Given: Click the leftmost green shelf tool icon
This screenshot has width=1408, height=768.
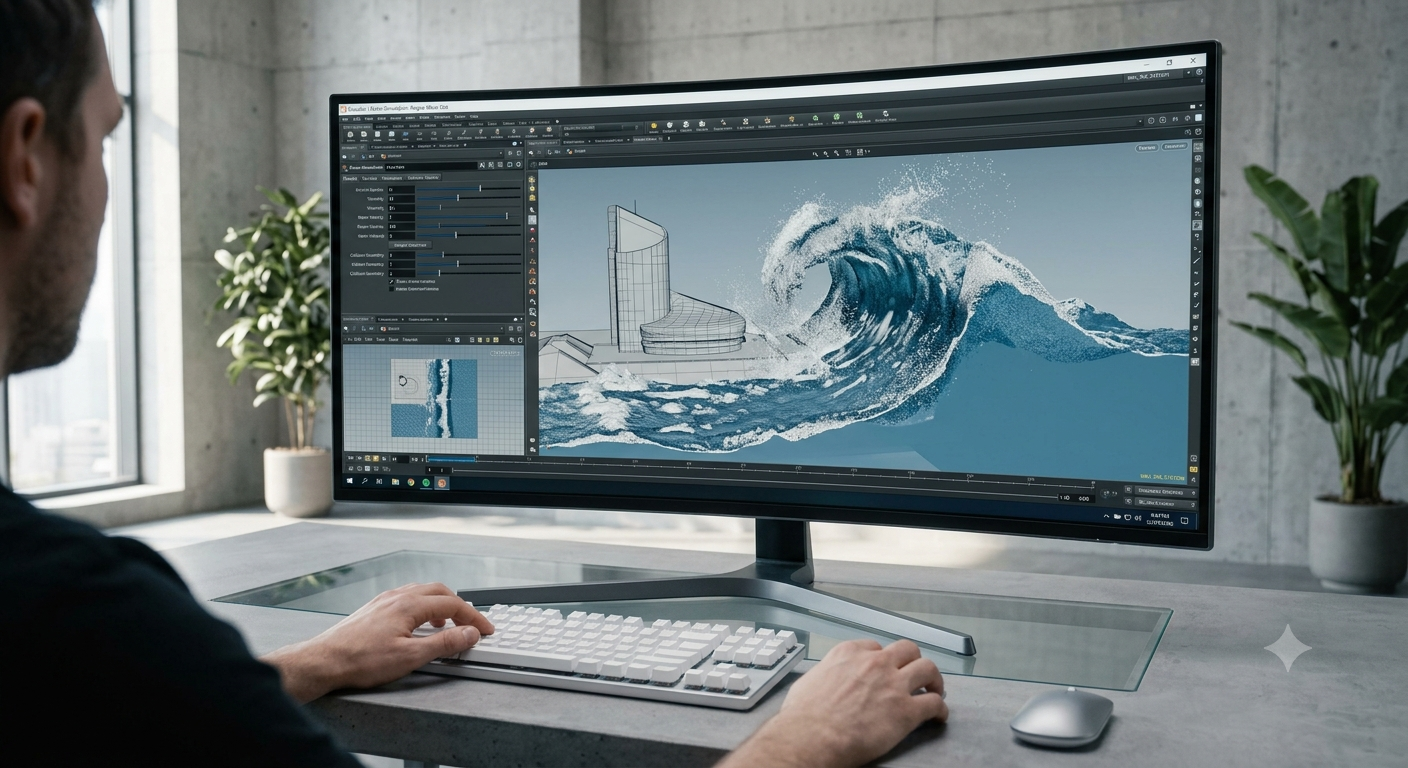Looking at the screenshot, I should pos(815,118).
